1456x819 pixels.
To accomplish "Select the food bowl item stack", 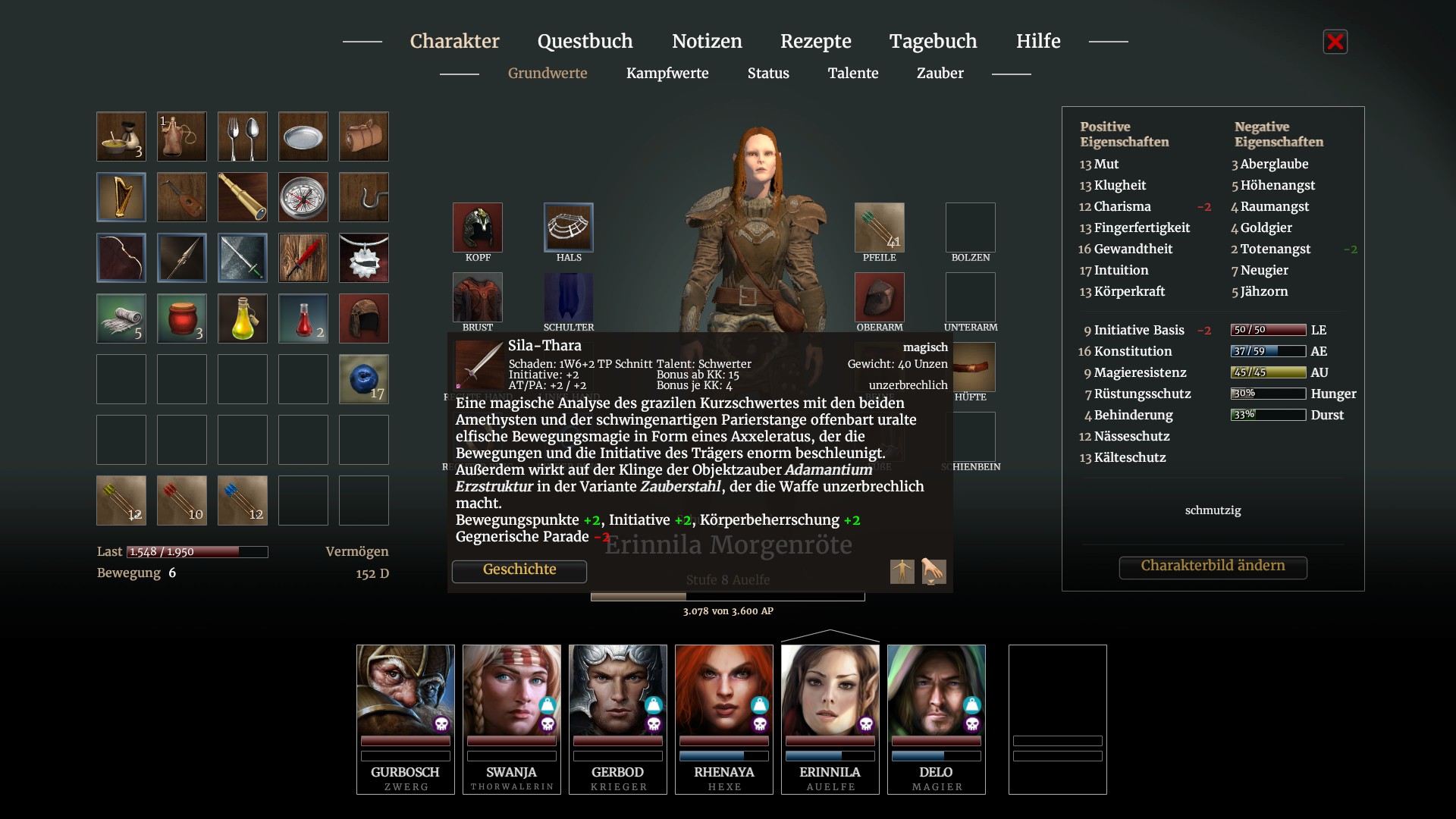I will coord(121,136).
